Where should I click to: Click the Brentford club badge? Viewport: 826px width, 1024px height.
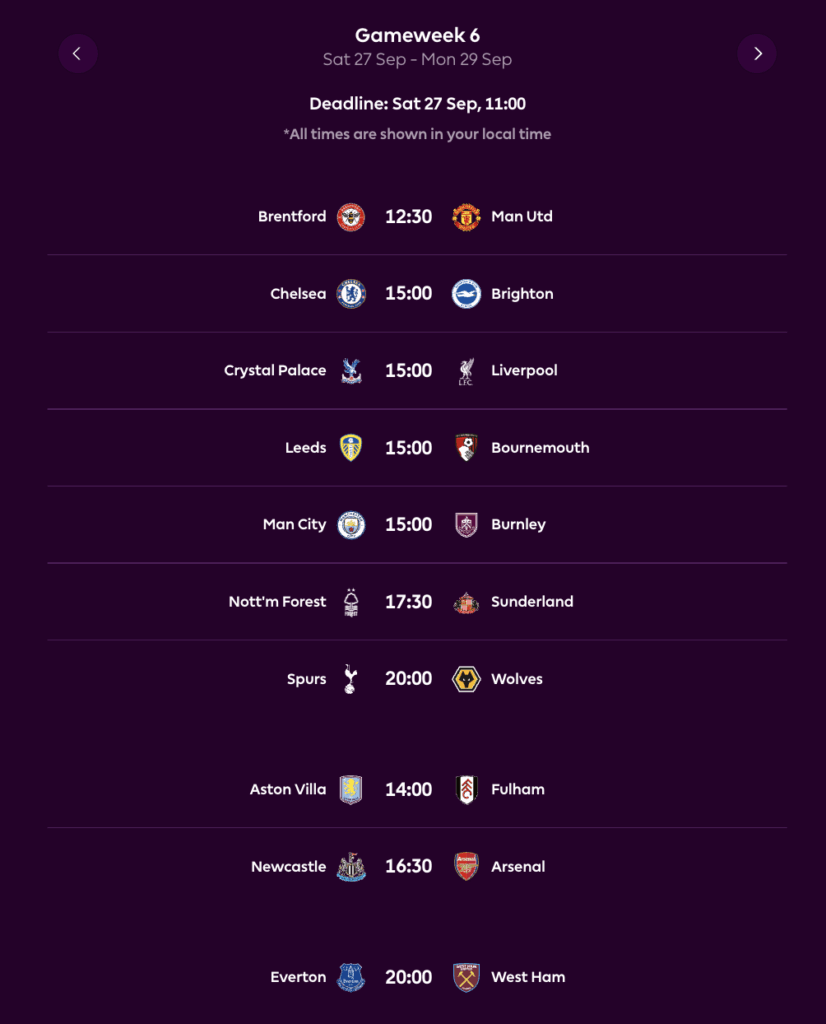coord(349,216)
